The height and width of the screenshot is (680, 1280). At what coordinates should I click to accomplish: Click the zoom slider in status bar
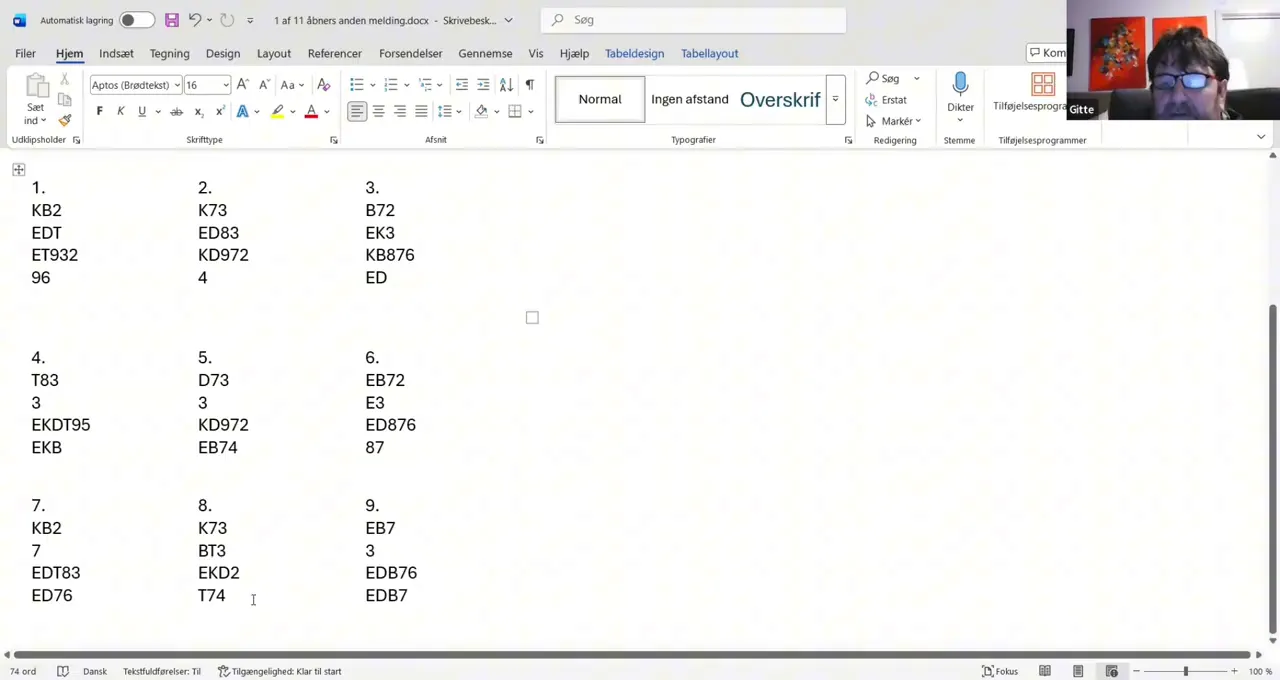1185,671
